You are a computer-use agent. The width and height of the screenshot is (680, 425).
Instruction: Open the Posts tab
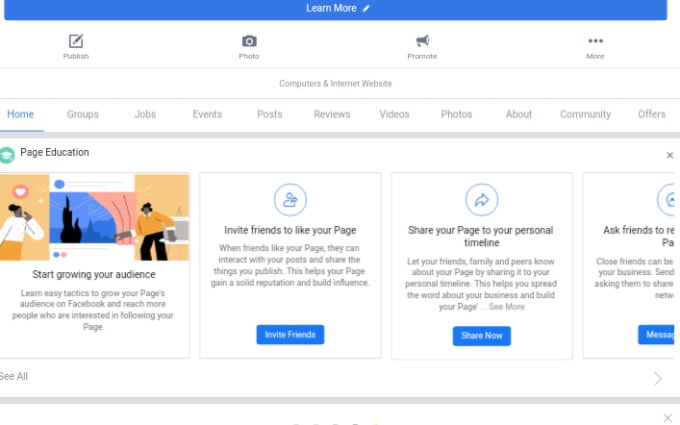tap(269, 114)
